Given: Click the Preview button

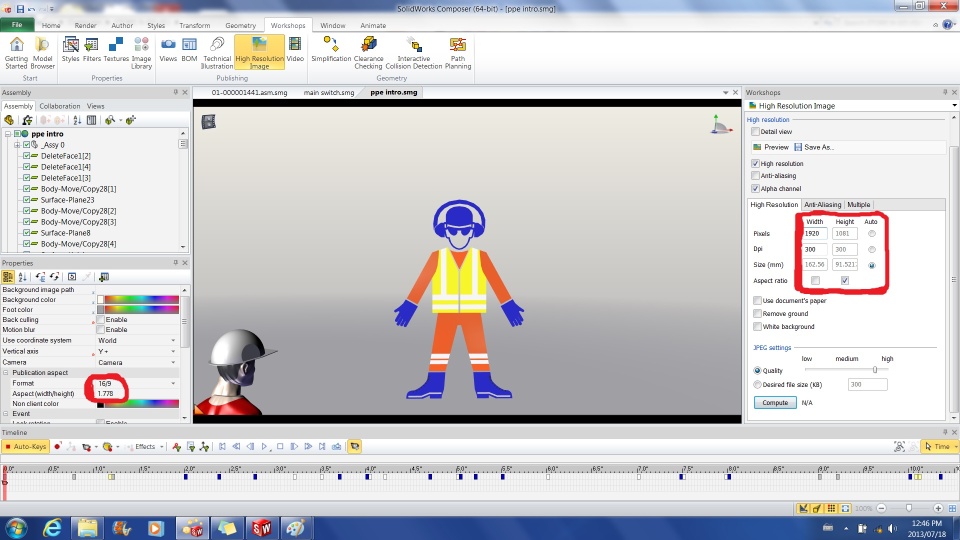Looking at the screenshot, I should (770, 147).
